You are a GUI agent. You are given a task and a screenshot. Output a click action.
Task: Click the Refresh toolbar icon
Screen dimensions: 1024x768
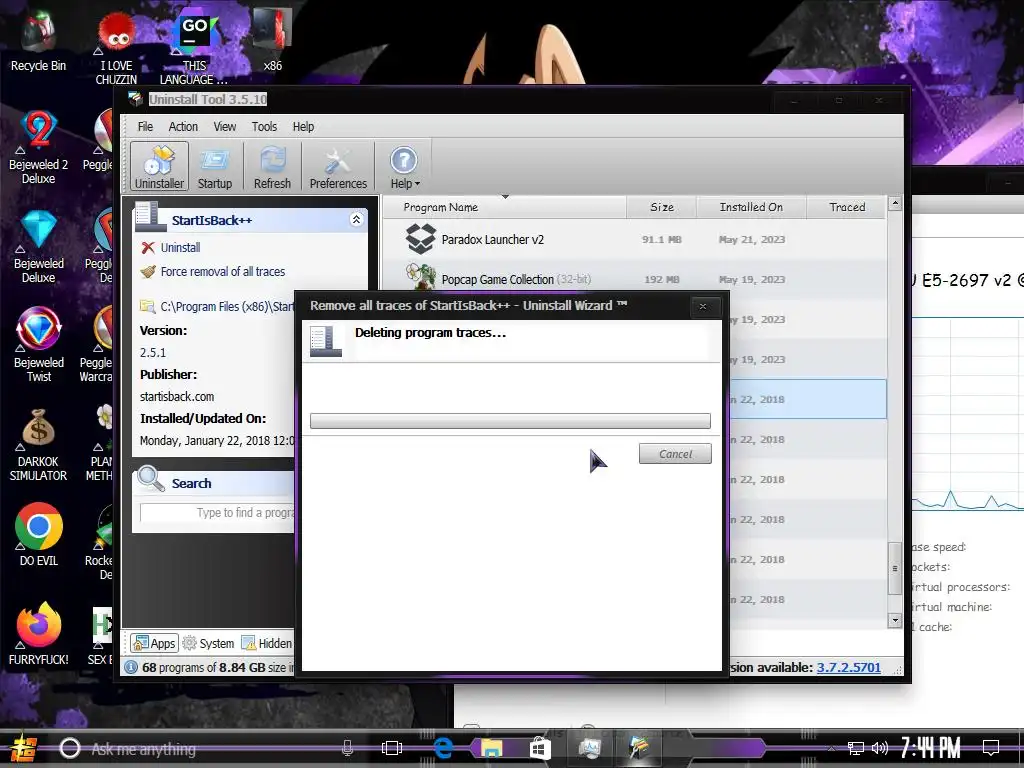[x=272, y=167]
